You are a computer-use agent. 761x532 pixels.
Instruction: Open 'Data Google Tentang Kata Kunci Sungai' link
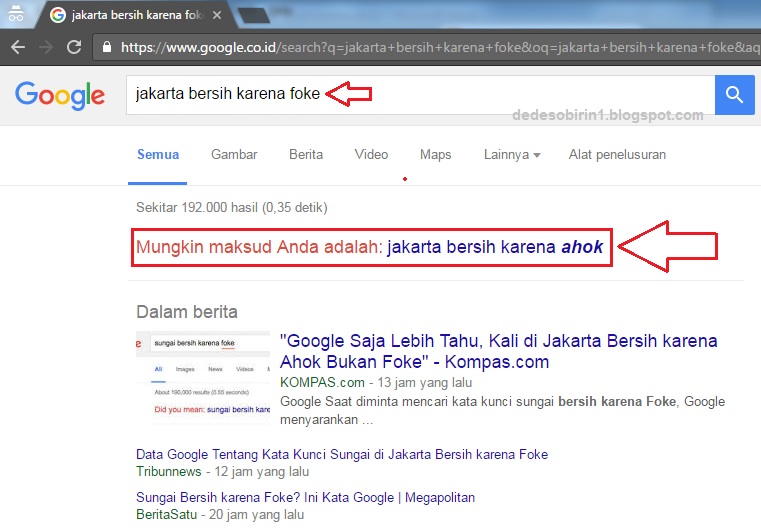(342, 454)
